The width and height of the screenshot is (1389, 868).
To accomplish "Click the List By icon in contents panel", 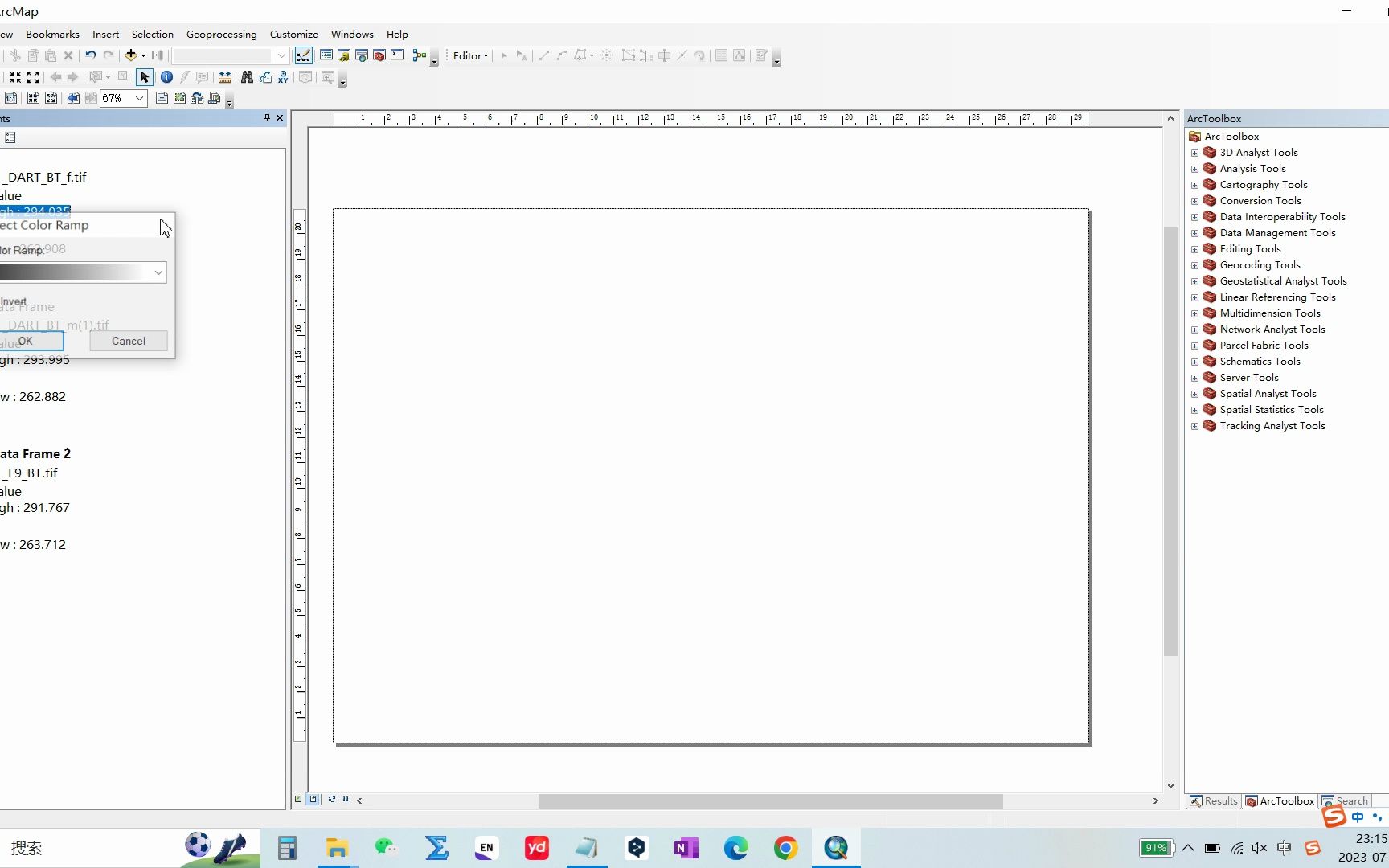I will pyautogui.click(x=10, y=138).
